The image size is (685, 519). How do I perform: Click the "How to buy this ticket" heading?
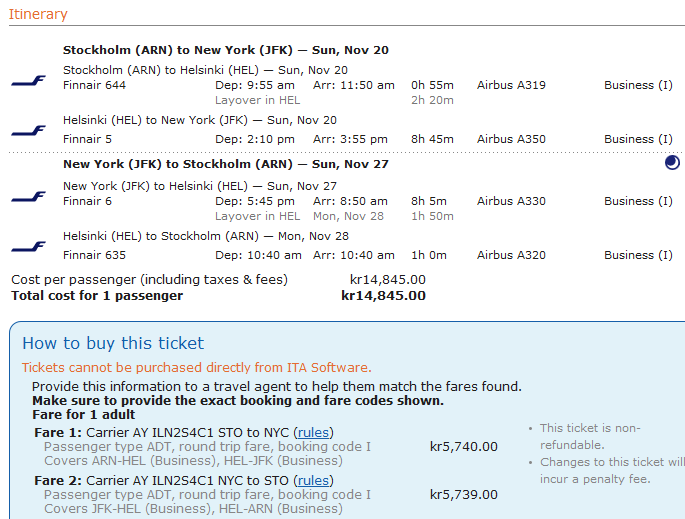[x=113, y=343]
